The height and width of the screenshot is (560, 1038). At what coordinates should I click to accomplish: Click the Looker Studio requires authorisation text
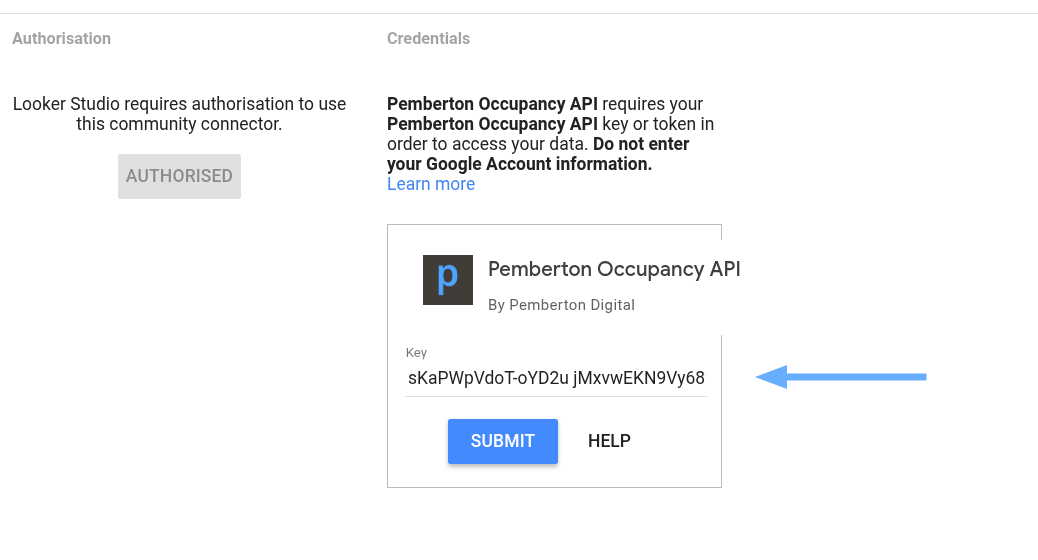tap(179, 104)
